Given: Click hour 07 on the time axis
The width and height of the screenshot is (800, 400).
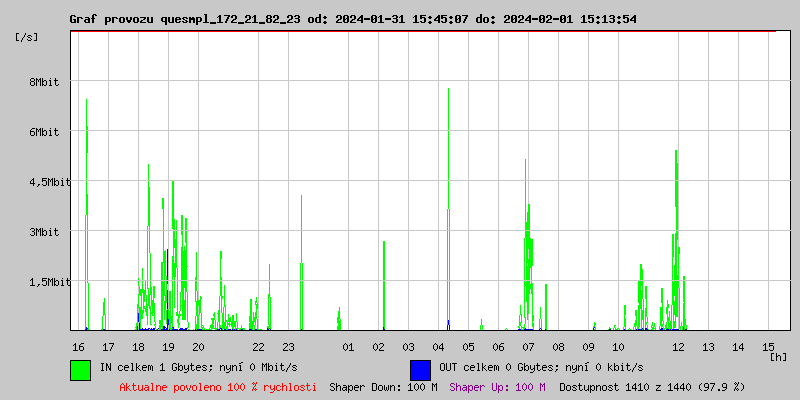Looking at the screenshot, I should click(528, 347).
